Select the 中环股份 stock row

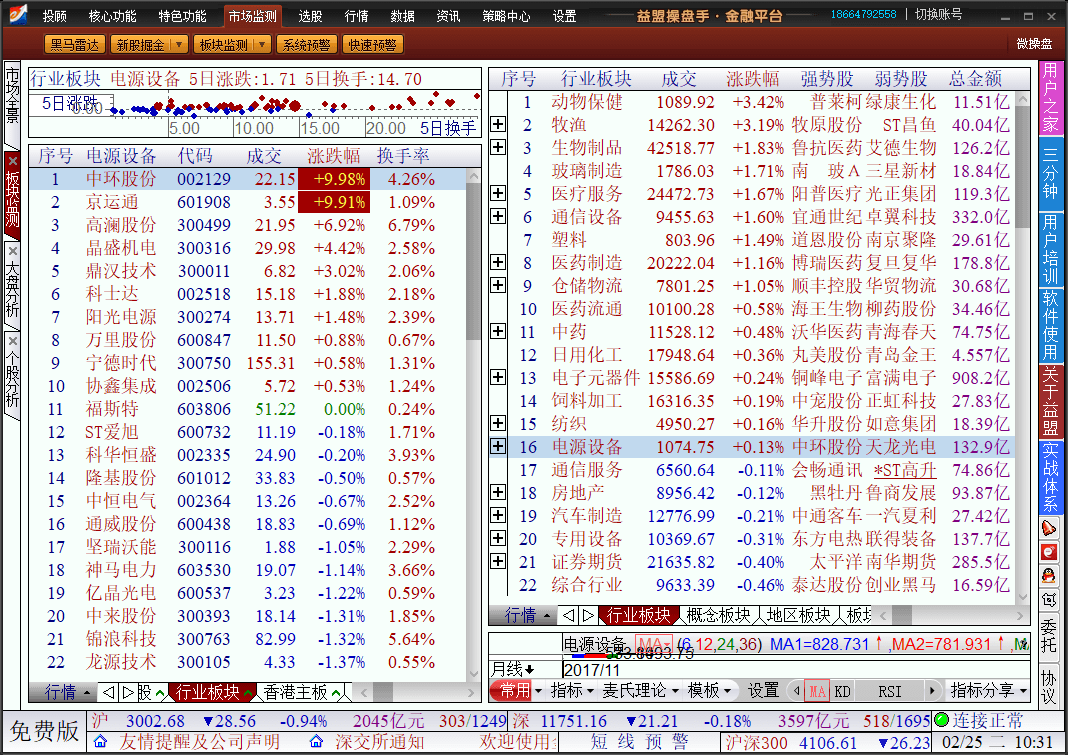(x=249, y=179)
